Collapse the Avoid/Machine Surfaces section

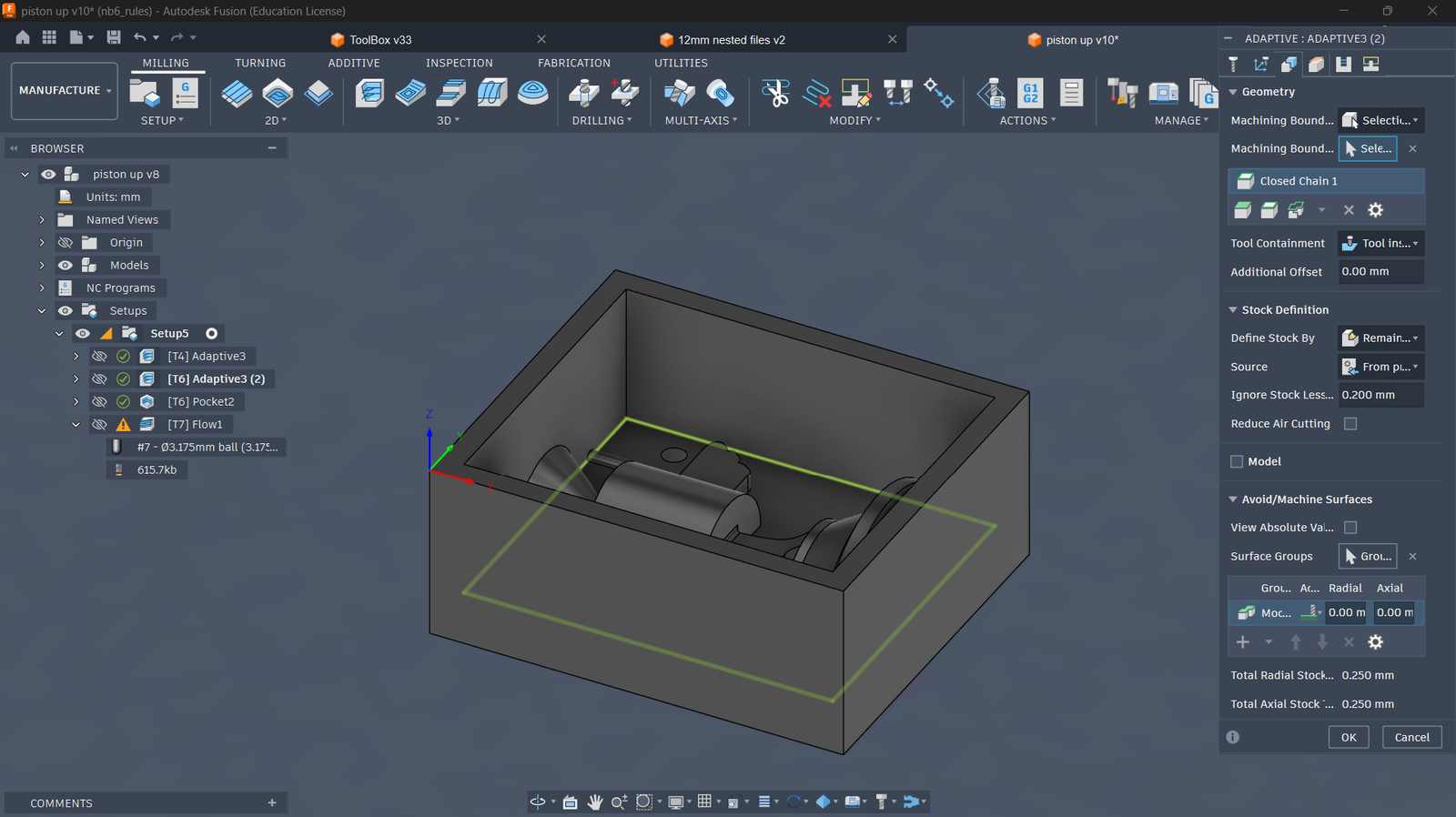(x=1233, y=499)
